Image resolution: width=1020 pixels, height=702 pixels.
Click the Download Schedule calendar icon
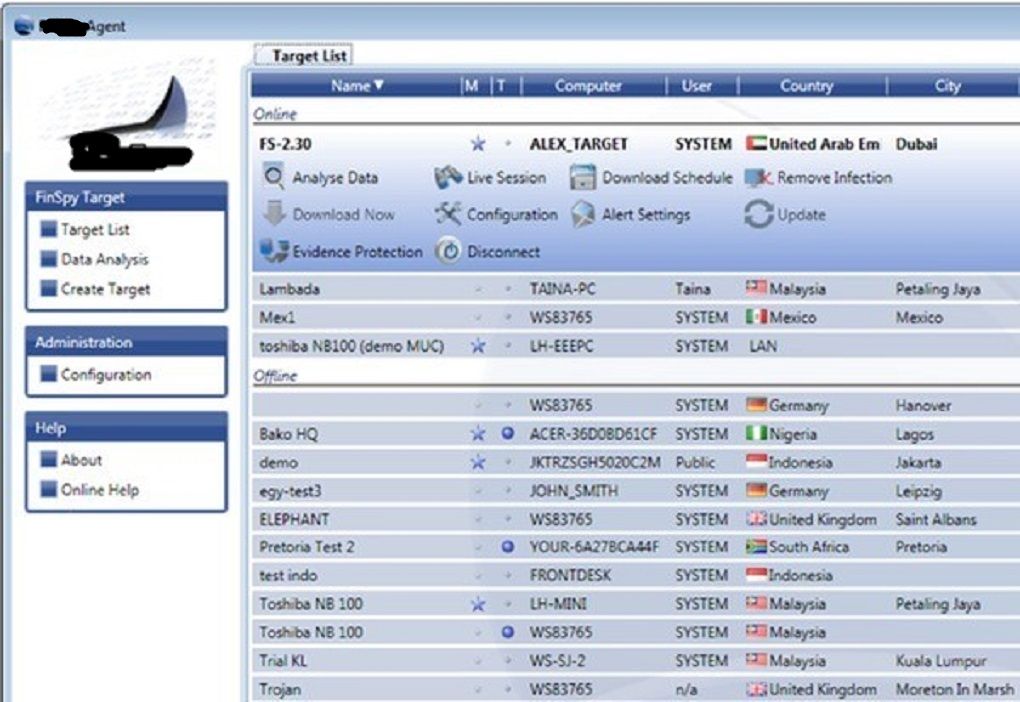(x=583, y=177)
